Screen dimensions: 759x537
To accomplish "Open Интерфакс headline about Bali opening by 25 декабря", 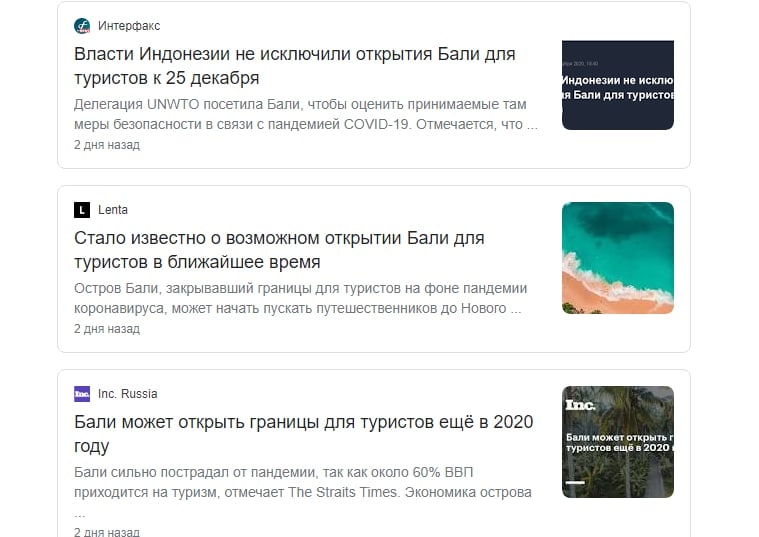I will point(294,66).
